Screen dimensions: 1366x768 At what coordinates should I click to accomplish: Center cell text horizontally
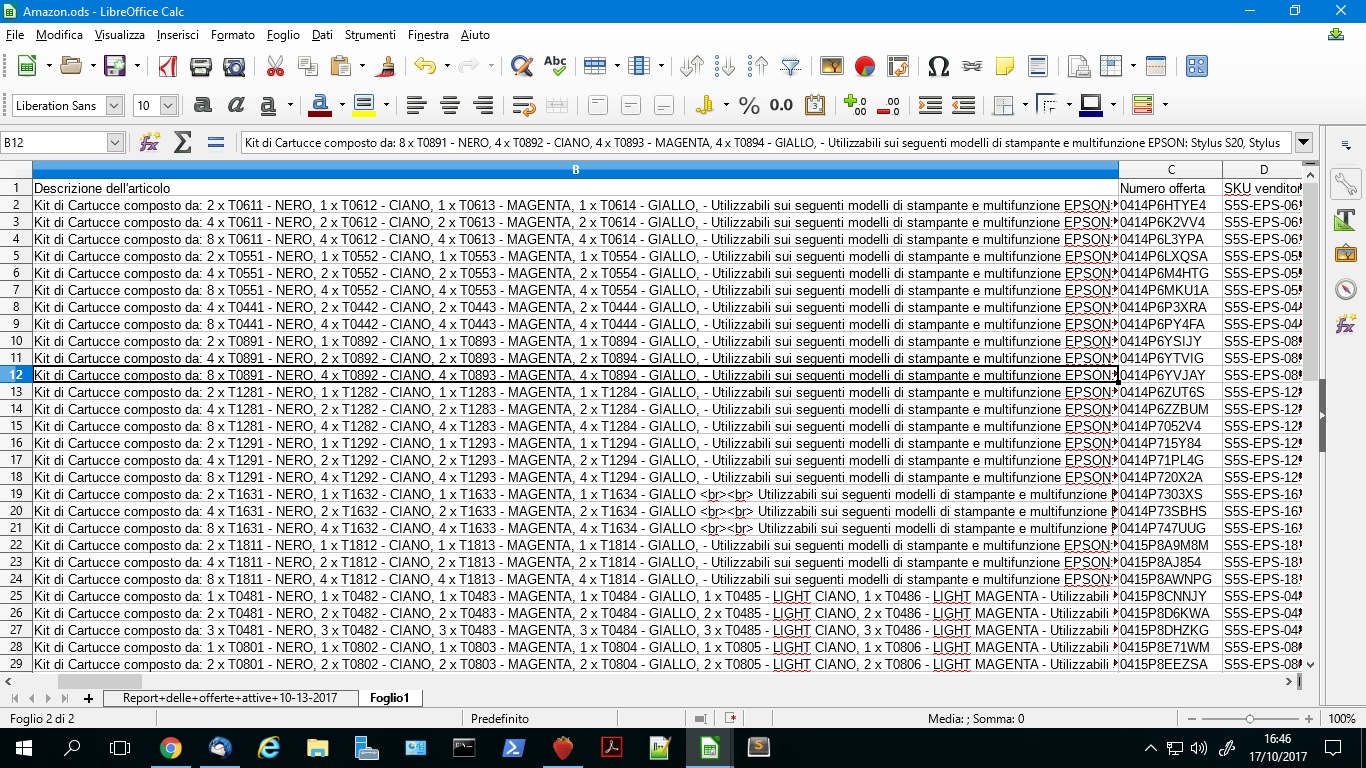click(x=450, y=105)
